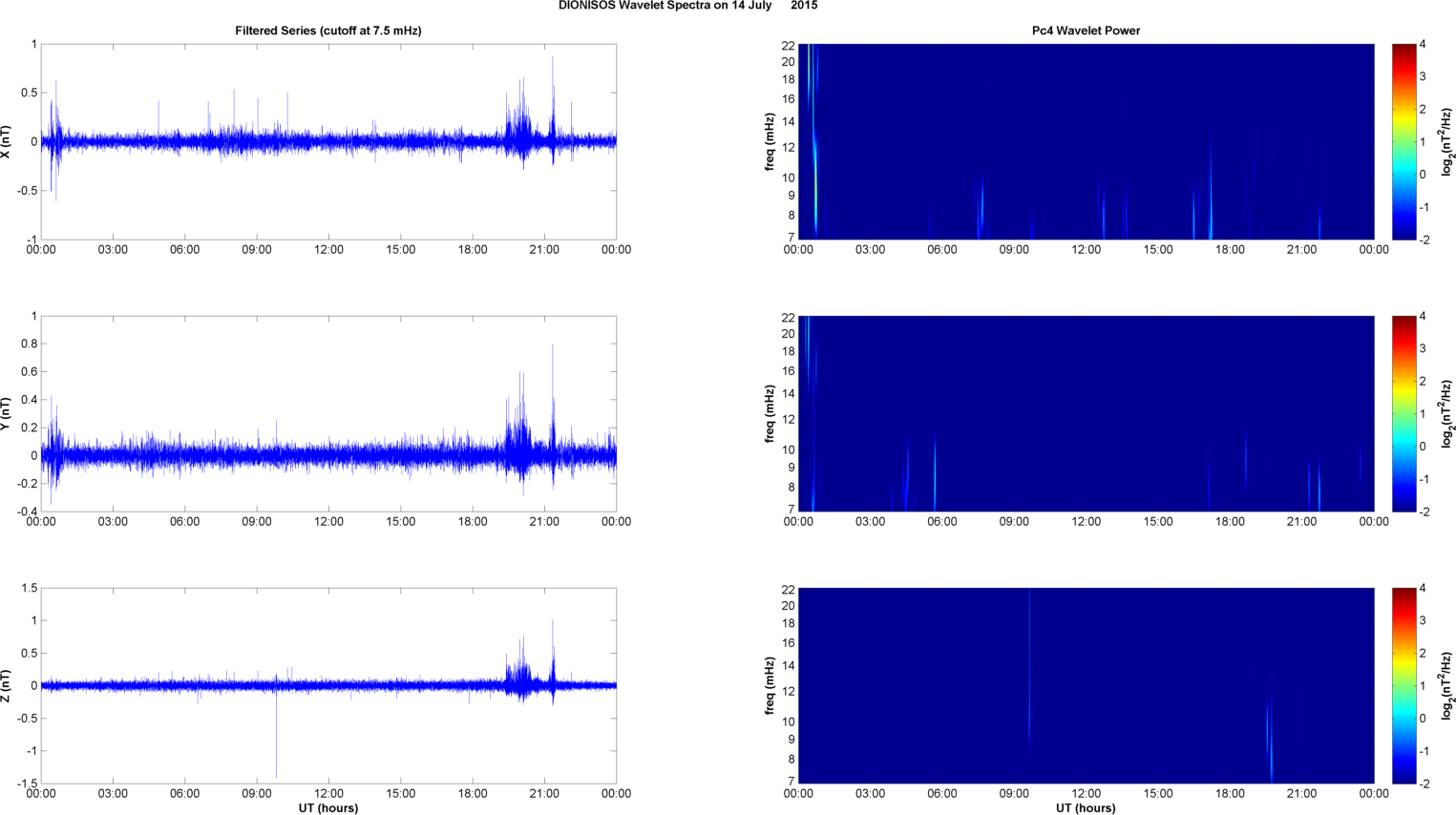The width and height of the screenshot is (1456, 815).
Task: Click 'freq (mHz)' label of the top spectrogram
Action: pyautogui.click(x=769, y=141)
